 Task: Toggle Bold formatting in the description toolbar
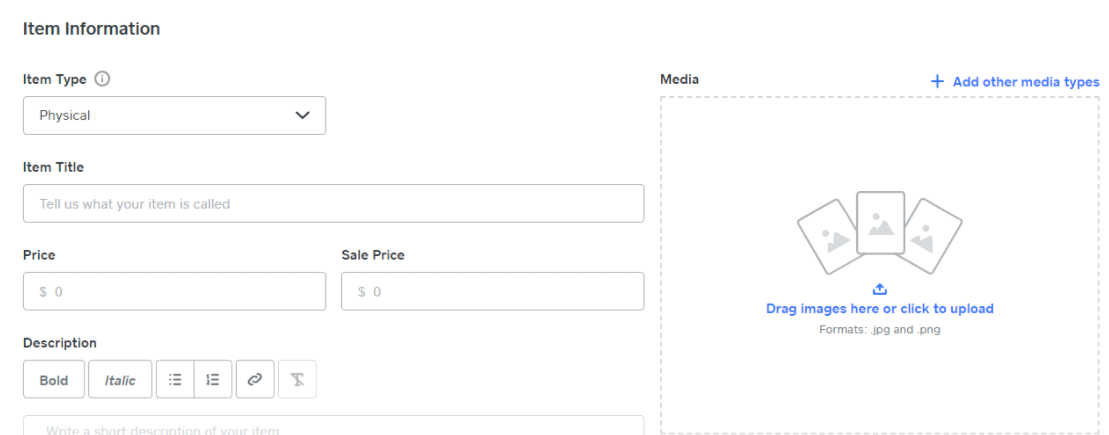(x=54, y=380)
